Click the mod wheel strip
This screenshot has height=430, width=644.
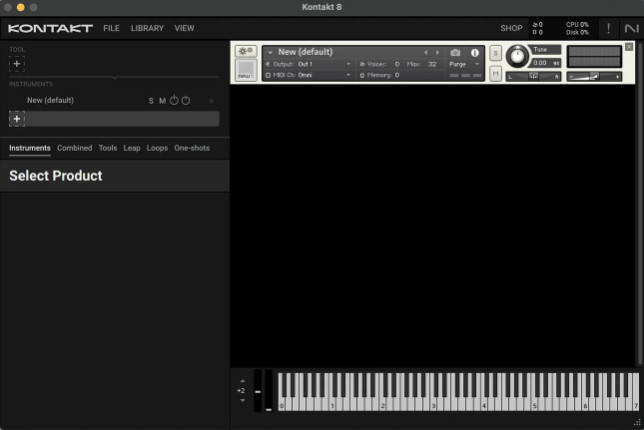coord(269,390)
